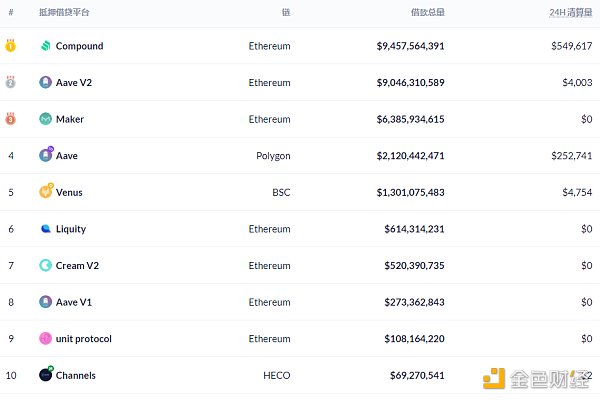The height and width of the screenshot is (400, 600).
Task: Click the HECO chain cell
Action: [x=277, y=376]
